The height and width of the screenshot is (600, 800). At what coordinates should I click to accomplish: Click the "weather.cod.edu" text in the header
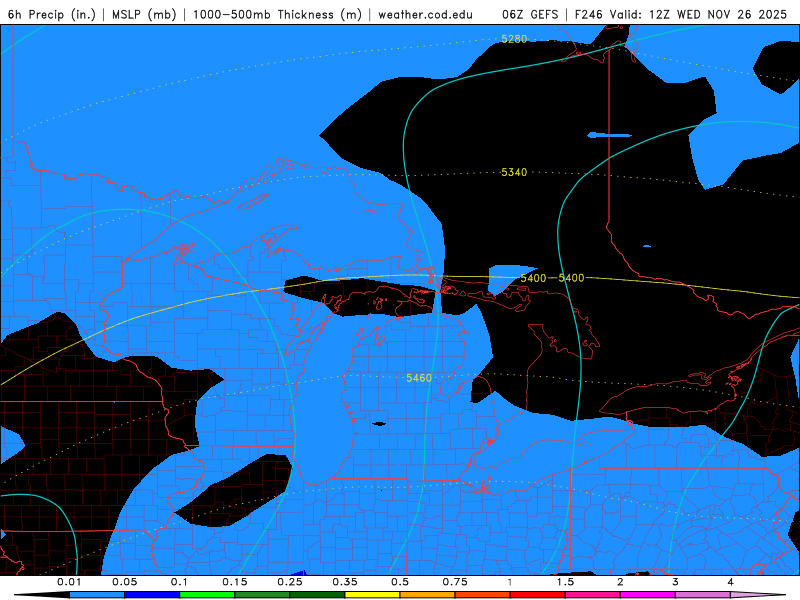(425, 14)
